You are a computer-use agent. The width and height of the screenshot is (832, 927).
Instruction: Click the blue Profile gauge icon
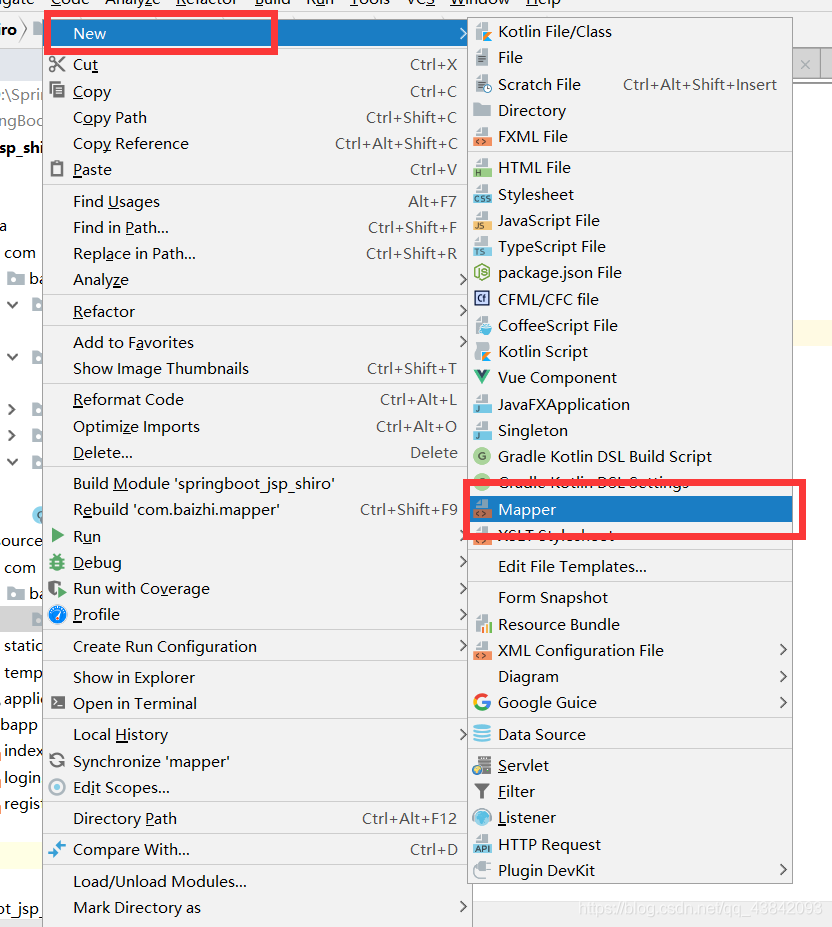point(57,615)
